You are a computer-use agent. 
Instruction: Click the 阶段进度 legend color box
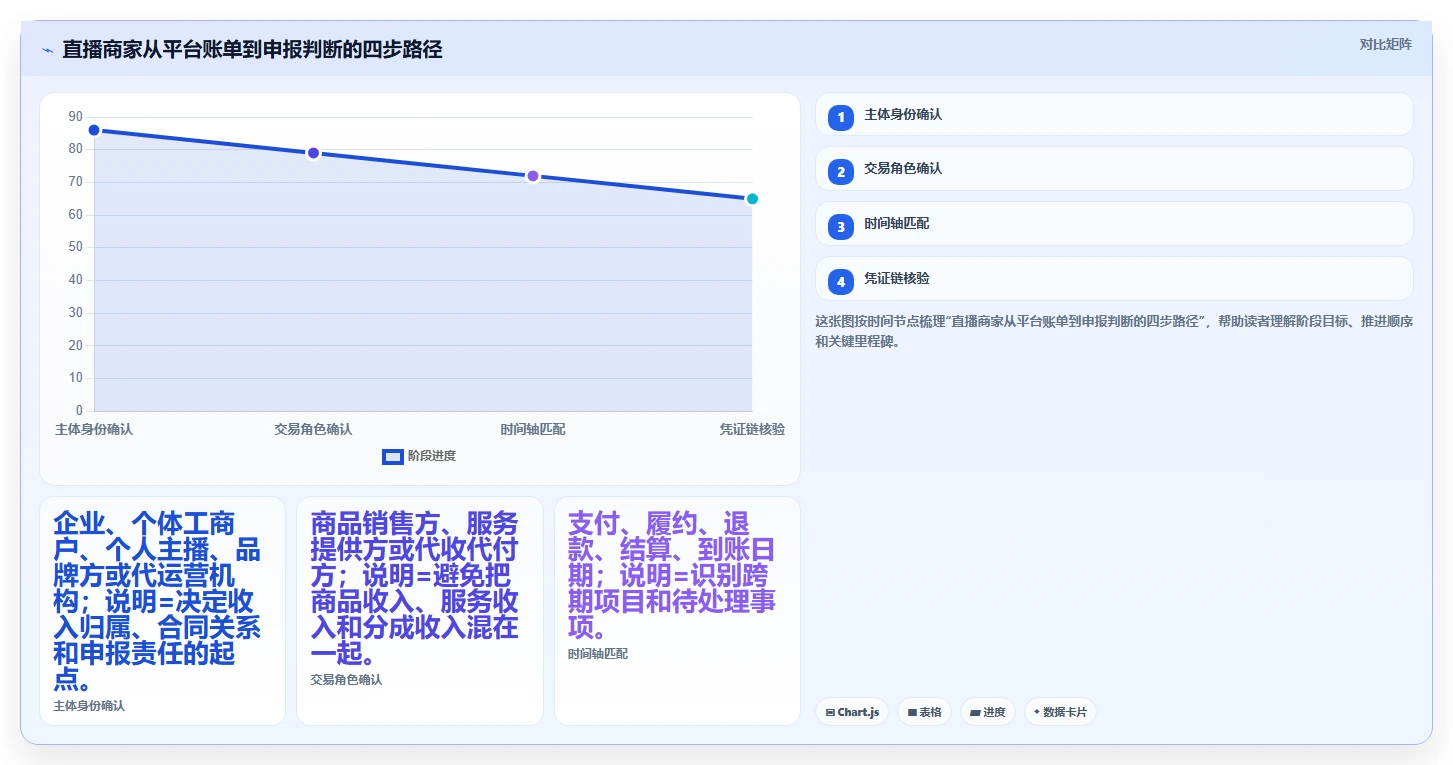393,457
